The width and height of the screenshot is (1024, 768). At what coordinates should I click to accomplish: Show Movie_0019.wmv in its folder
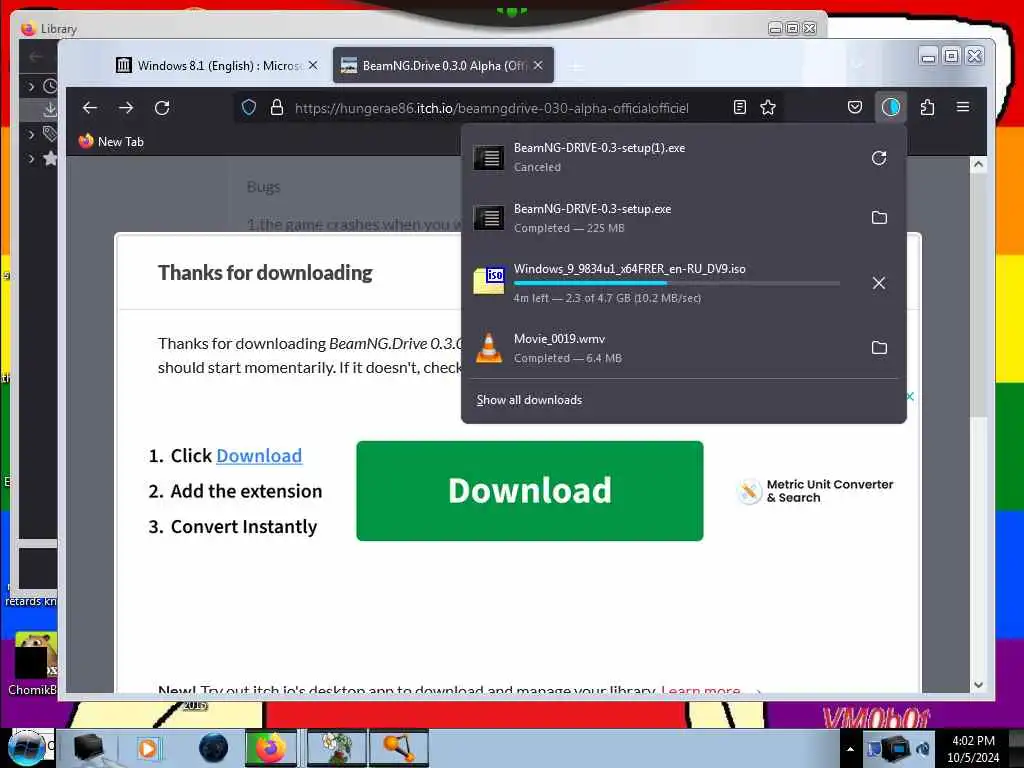(880, 347)
